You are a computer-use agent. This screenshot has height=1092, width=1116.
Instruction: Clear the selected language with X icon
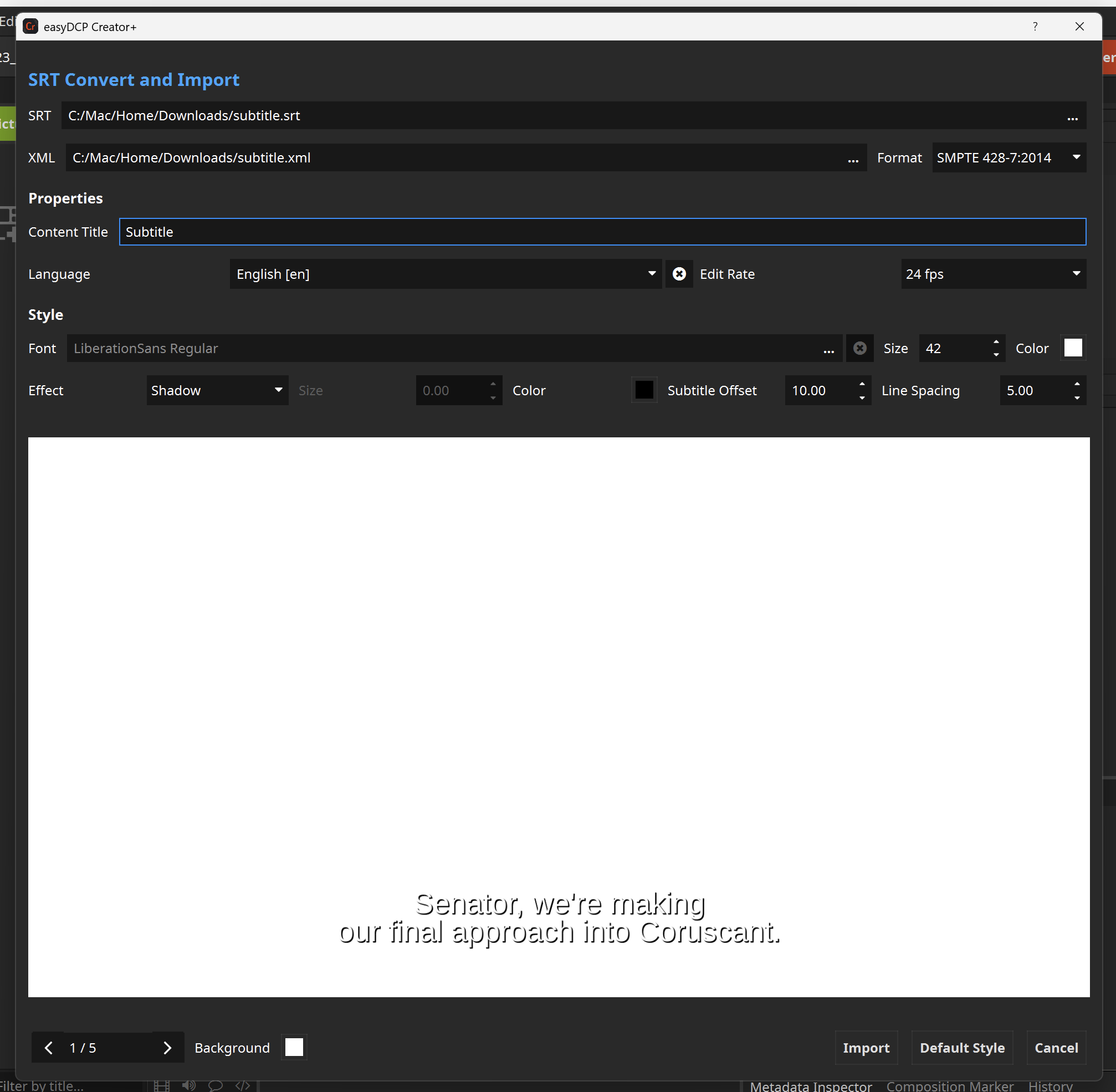click(x=679, y=274)
